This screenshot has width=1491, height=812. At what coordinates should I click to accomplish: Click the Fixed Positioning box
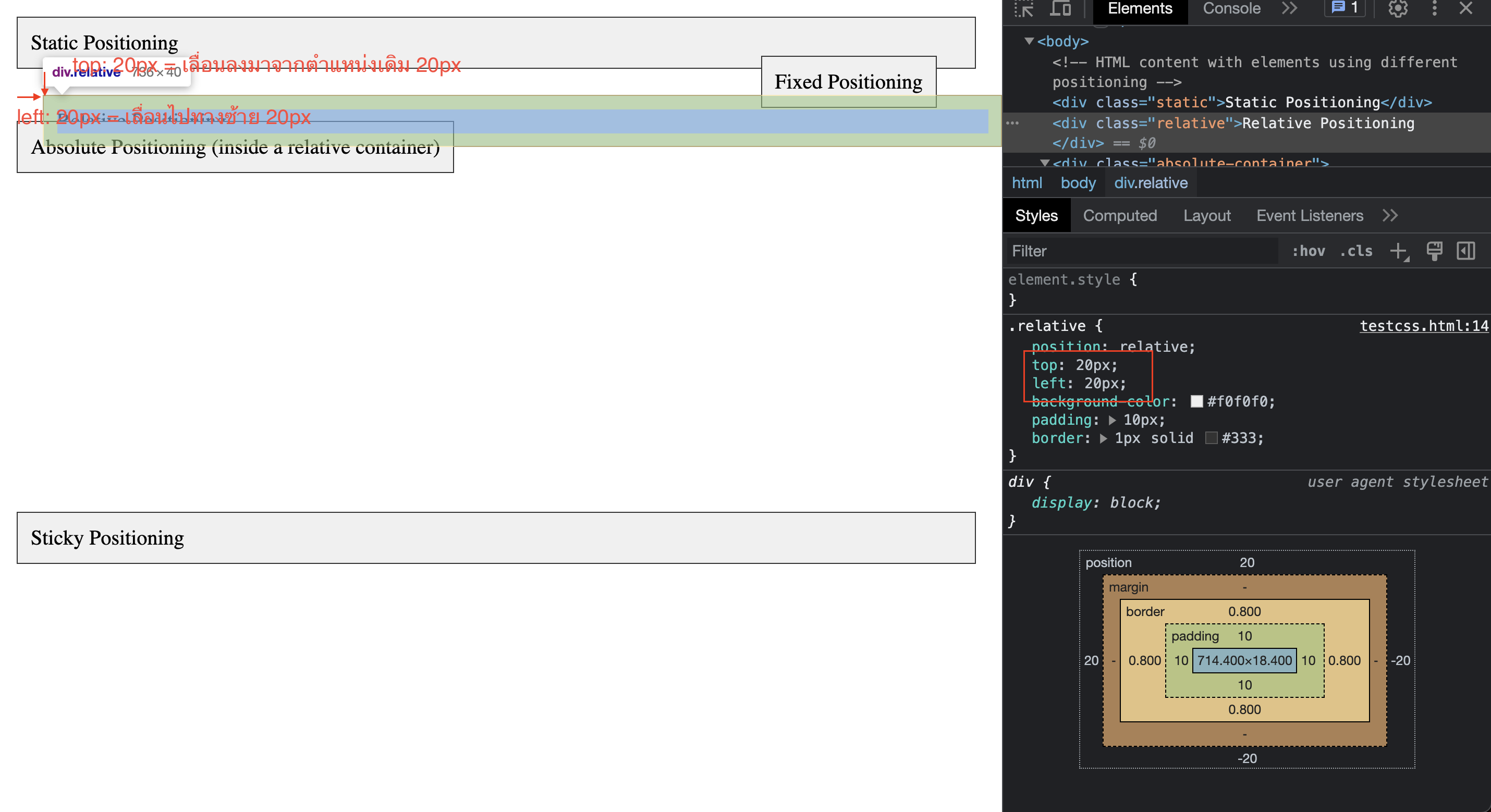pyautogui.click(x=849, y=82)
